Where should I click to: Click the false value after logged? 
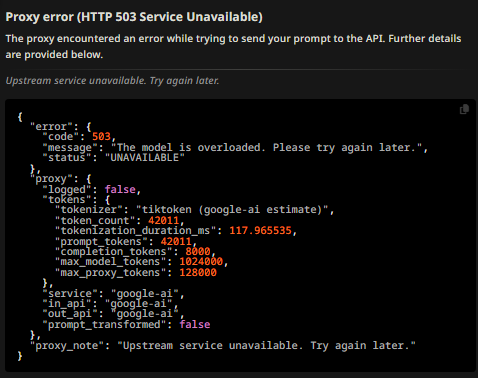pyautogui.click(x=120, y=189)
